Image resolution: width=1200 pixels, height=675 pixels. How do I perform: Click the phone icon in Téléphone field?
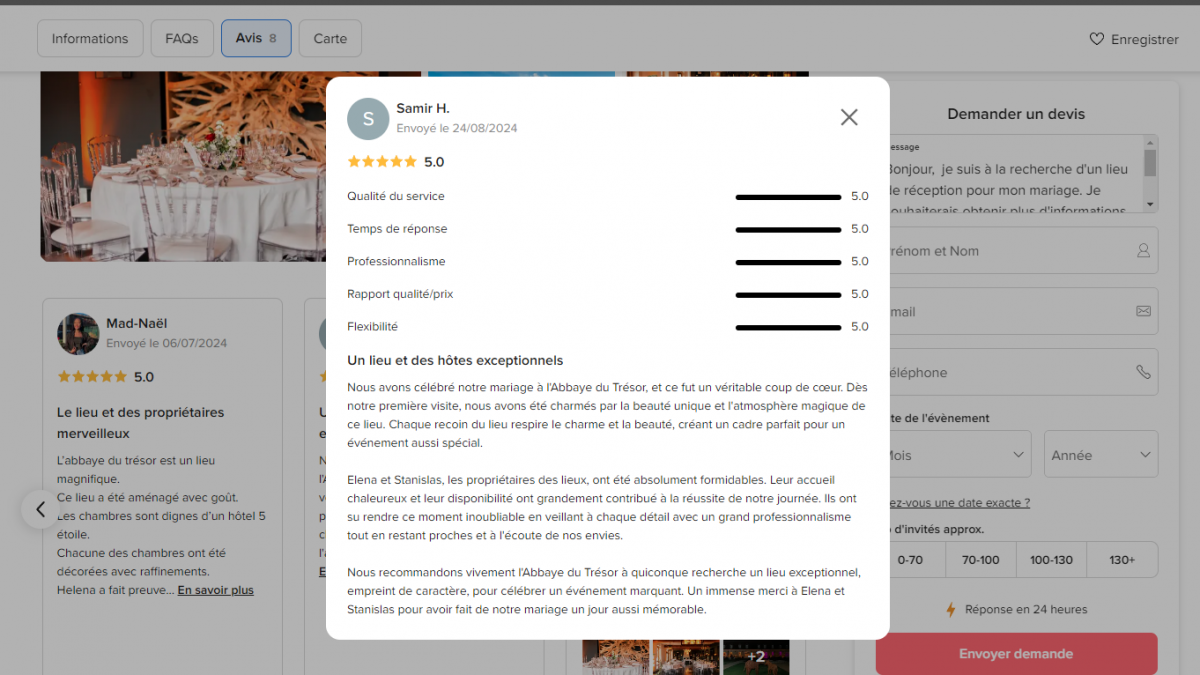pos(1143,372)
